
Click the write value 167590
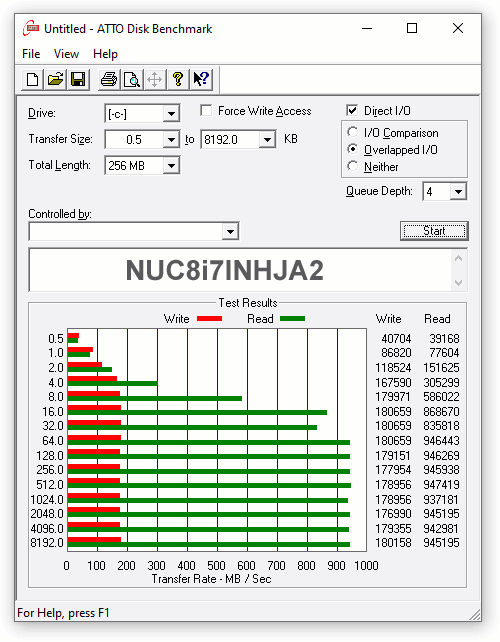pyautogui.click(x=394, y=383)
